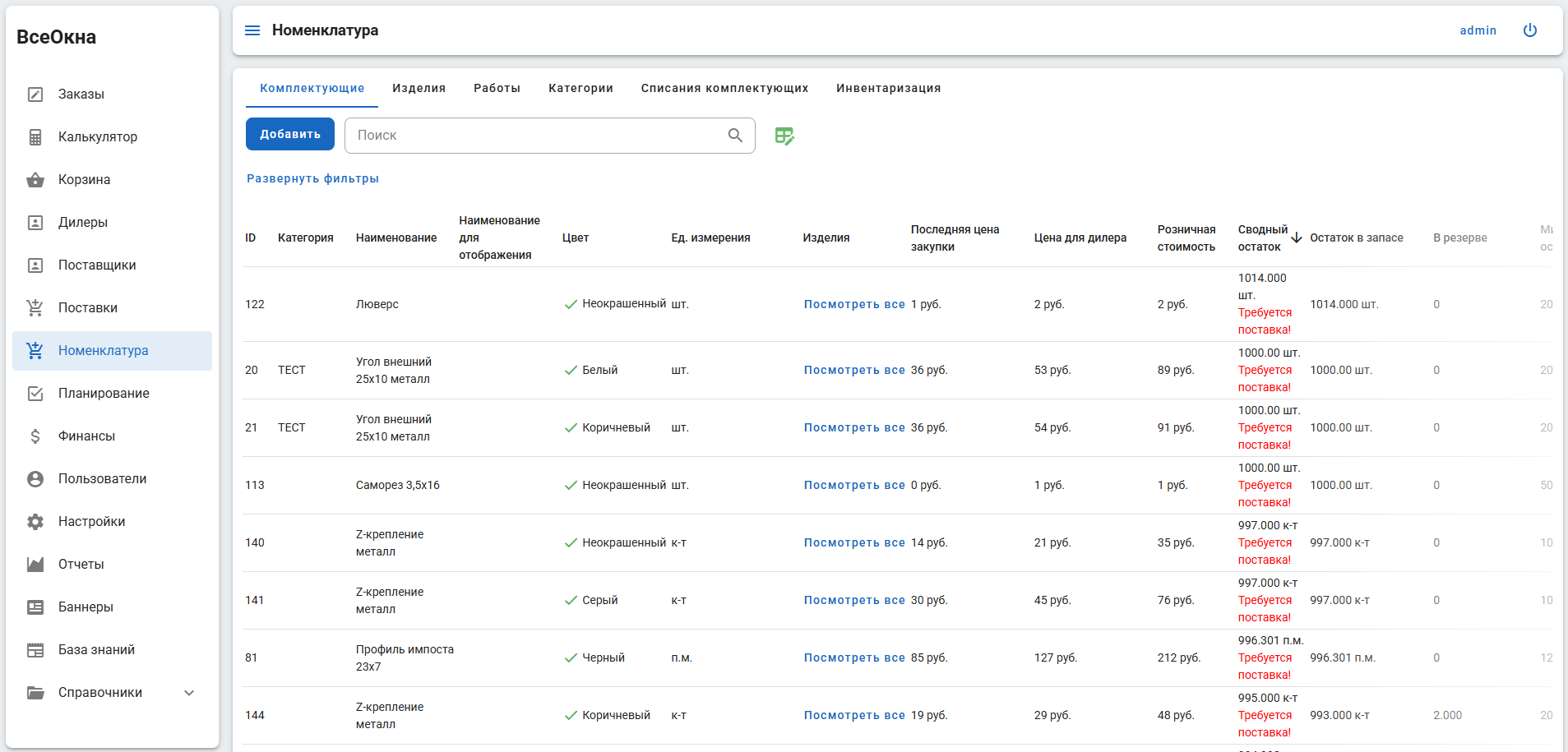Click the Дилеры sidebar icon
1568x752 pixels.
(x=35, y=223)
